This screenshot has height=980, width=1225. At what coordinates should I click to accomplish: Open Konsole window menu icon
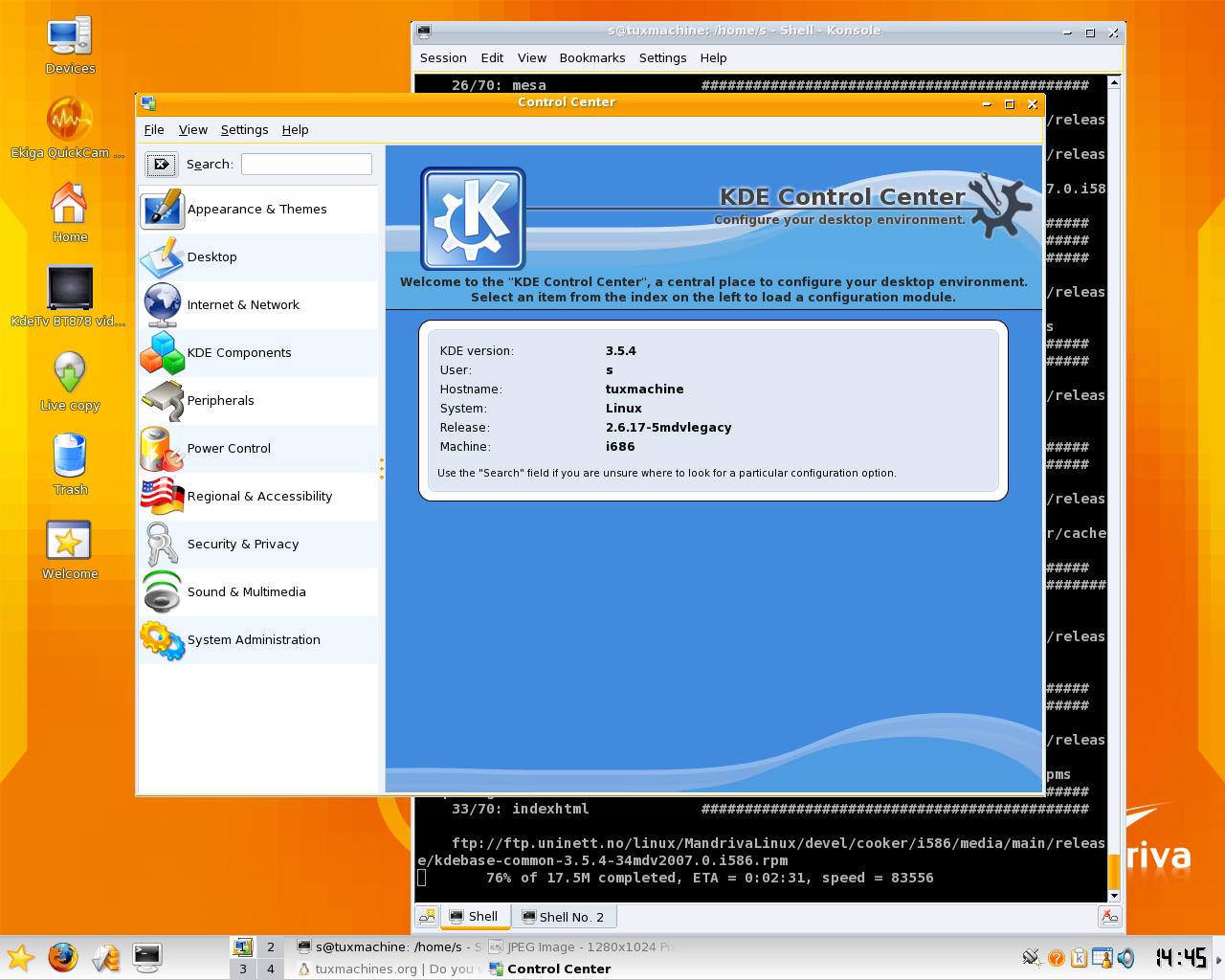(x=425, y=32)
